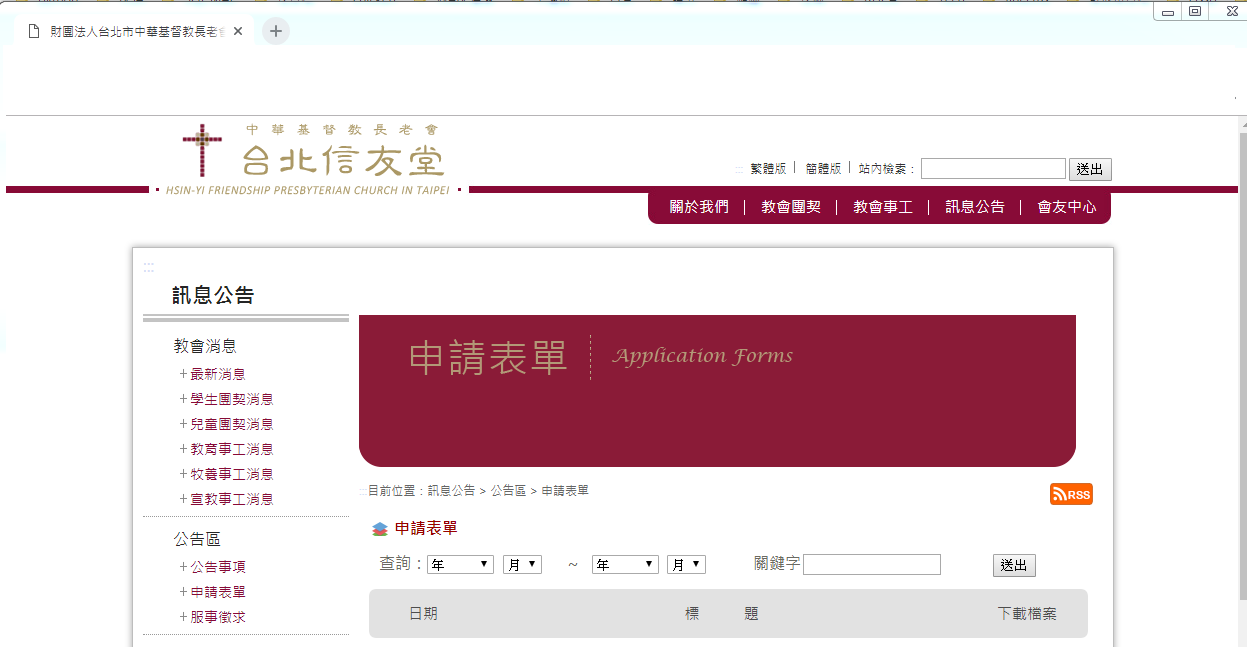Click the 申請表單 stacked layers icon

point(380,529)
